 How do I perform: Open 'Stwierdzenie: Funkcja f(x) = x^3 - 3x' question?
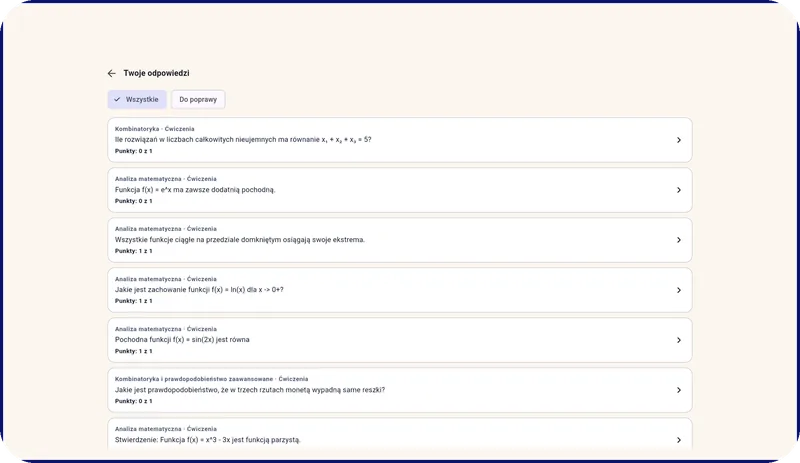(399, 434)
